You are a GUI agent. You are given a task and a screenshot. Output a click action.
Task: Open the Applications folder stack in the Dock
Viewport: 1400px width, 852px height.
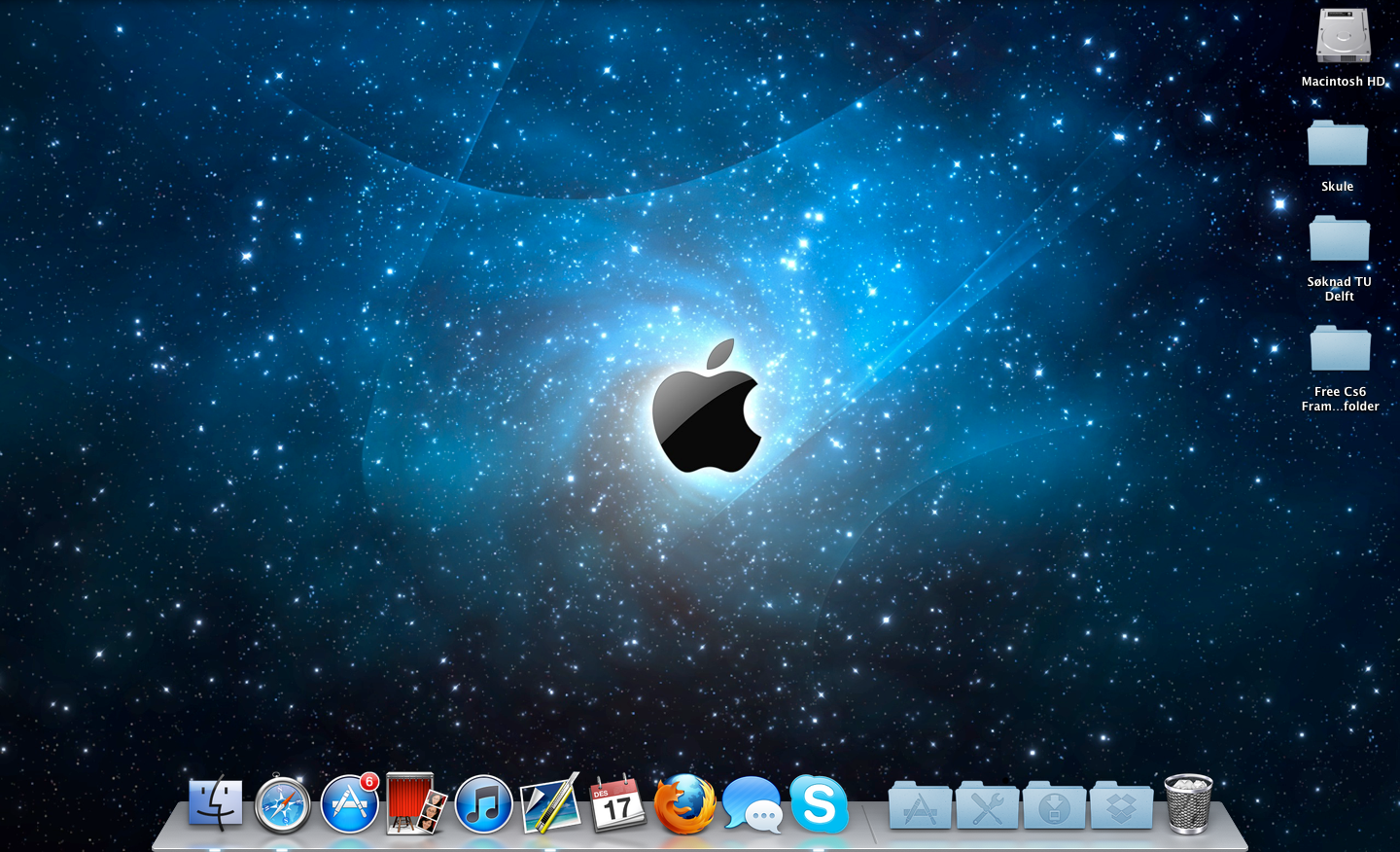tap(920, 804)
